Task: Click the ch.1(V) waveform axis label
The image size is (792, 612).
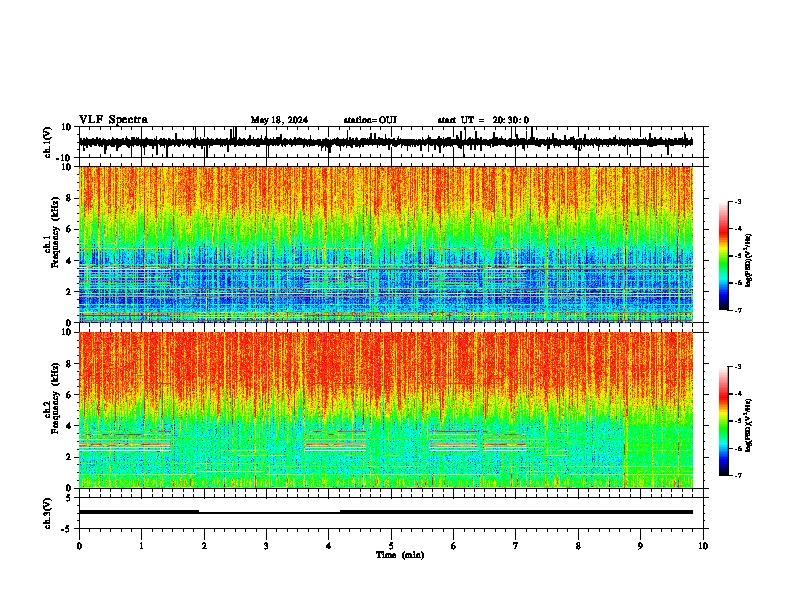Action: click(48, 142)
